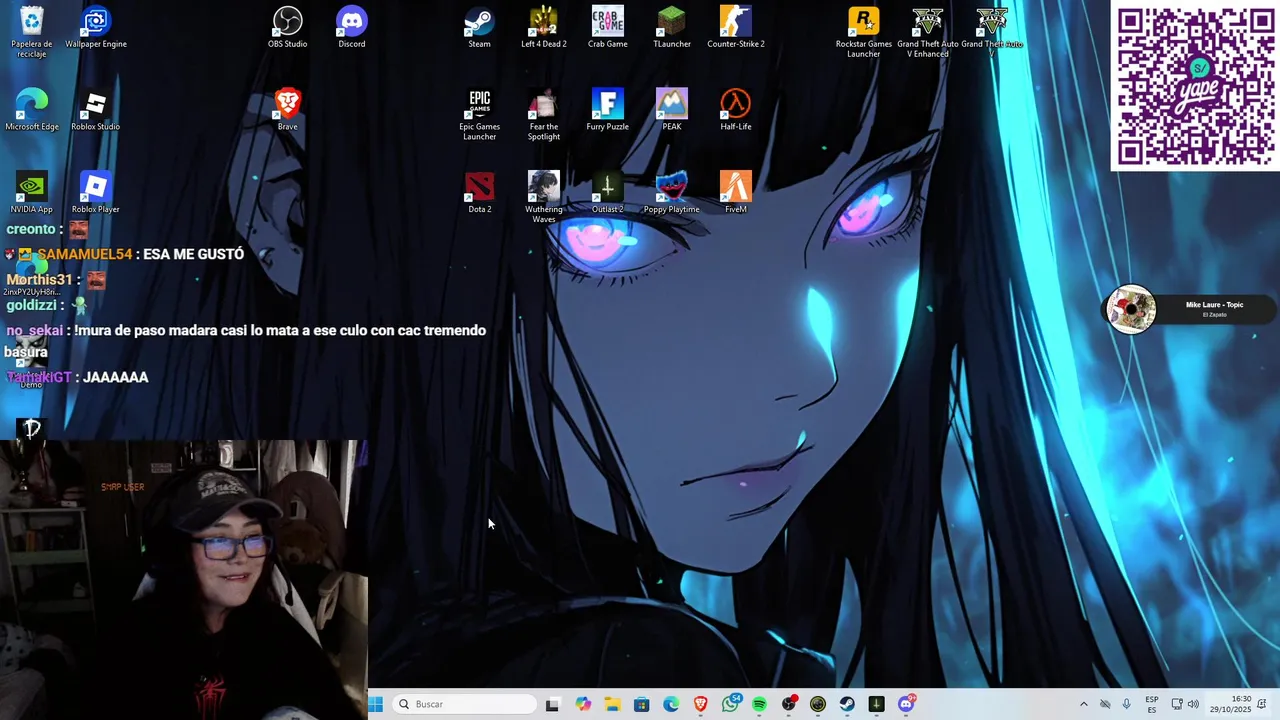Open WhatsApp from the taskbar

pos(731,704)
